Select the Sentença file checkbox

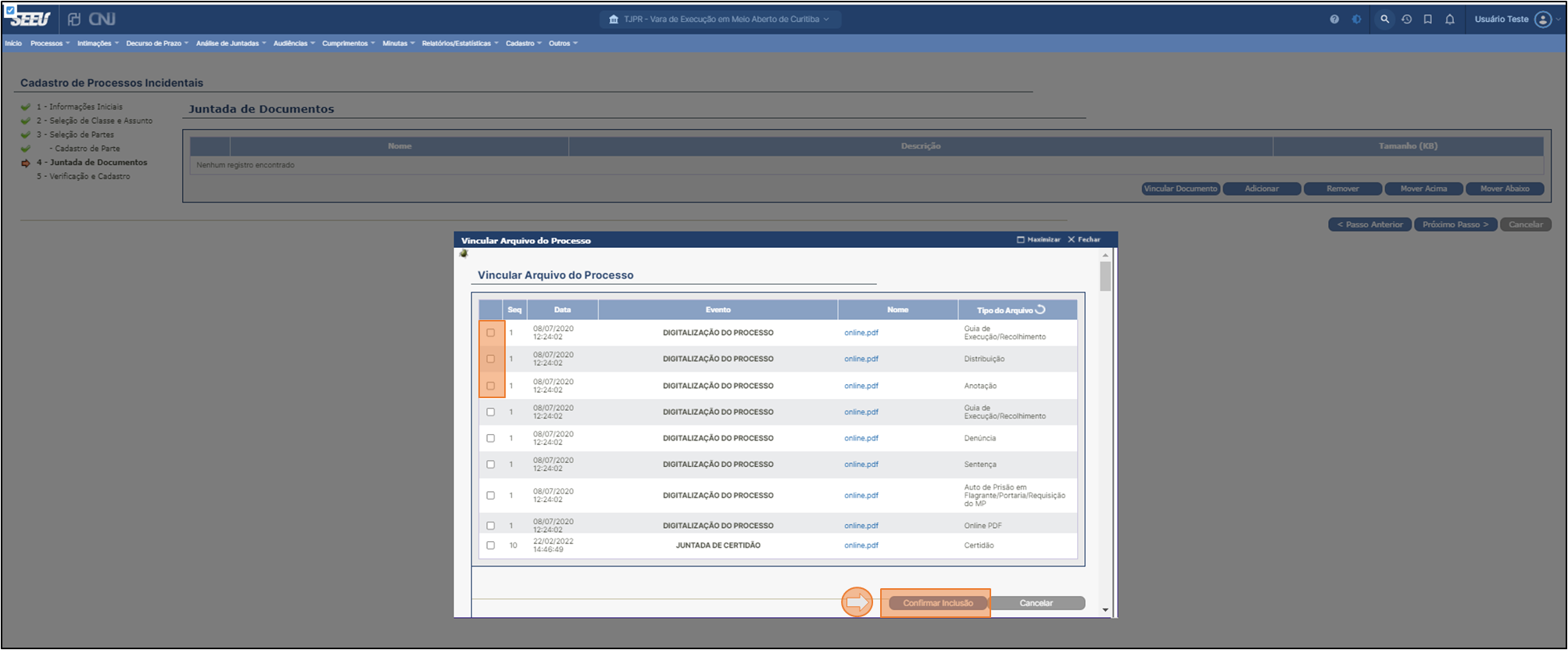click(491, 465)
